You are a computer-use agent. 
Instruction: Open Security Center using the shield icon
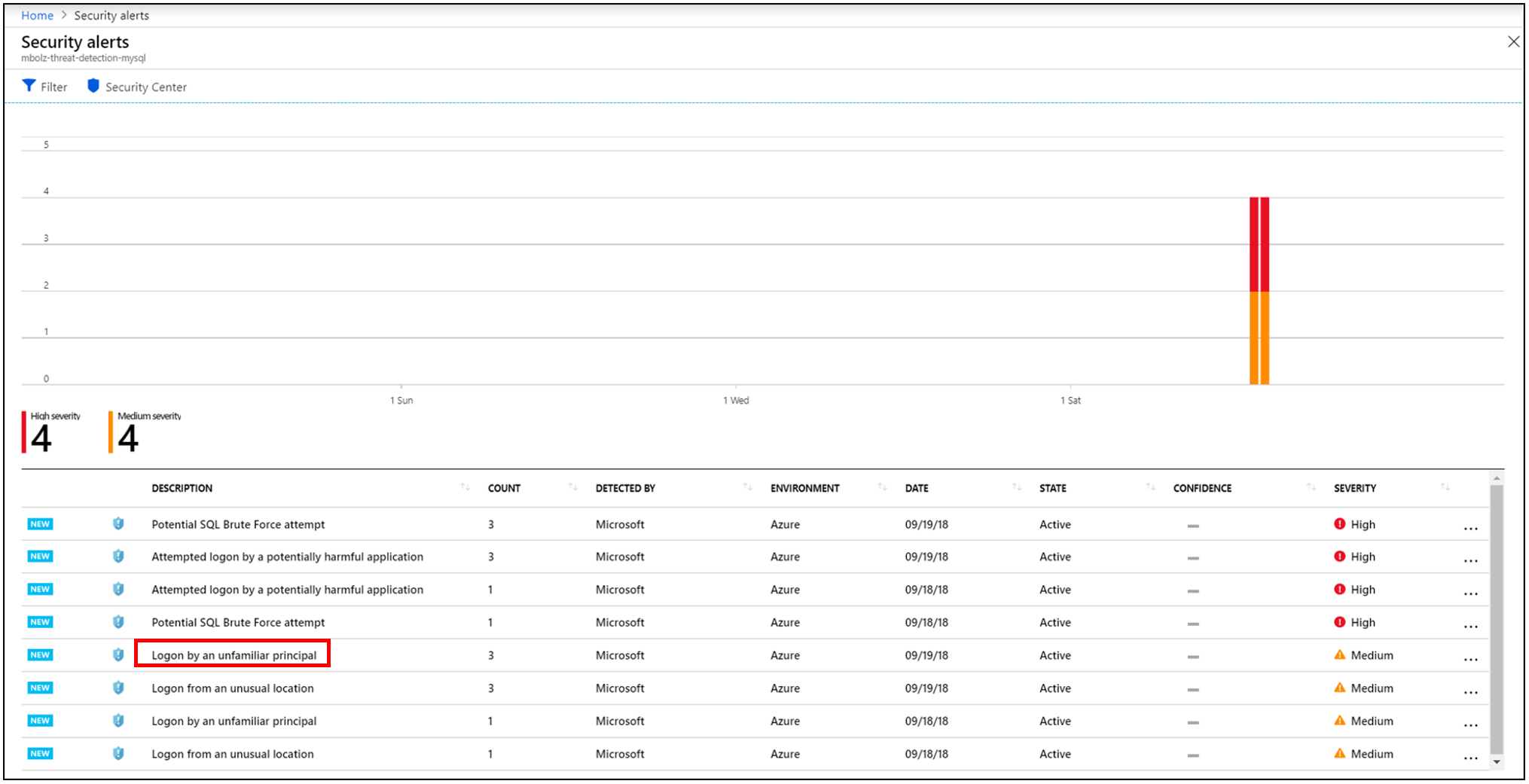(93, 85)
